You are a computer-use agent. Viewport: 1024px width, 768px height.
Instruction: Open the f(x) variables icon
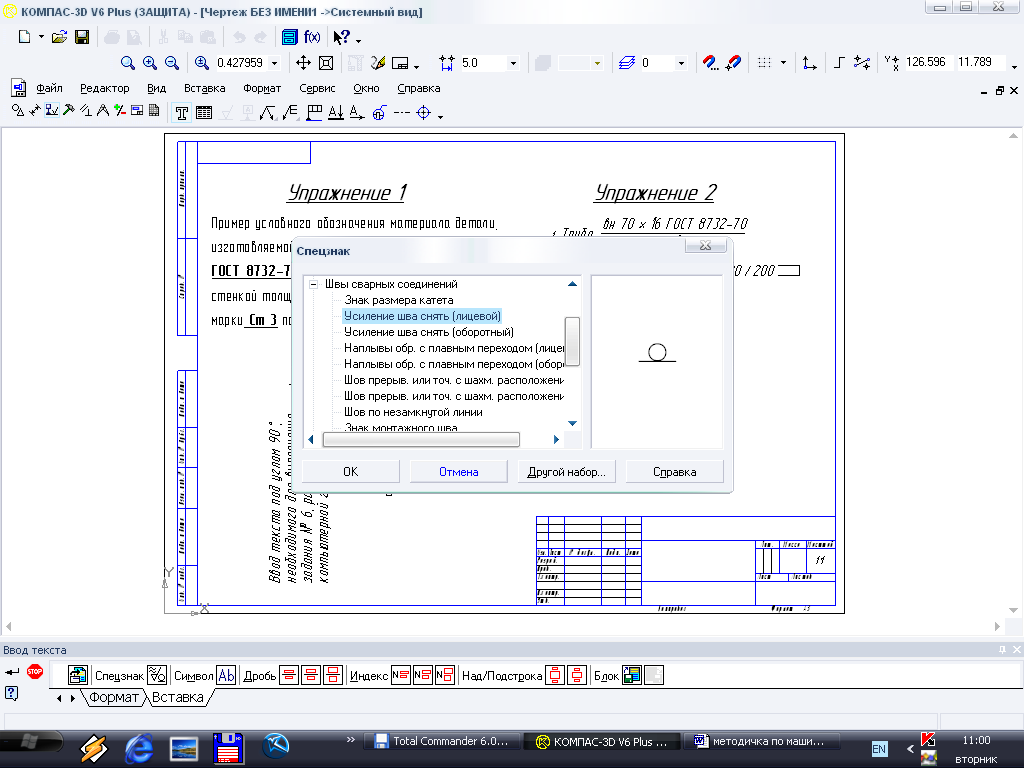312,37
